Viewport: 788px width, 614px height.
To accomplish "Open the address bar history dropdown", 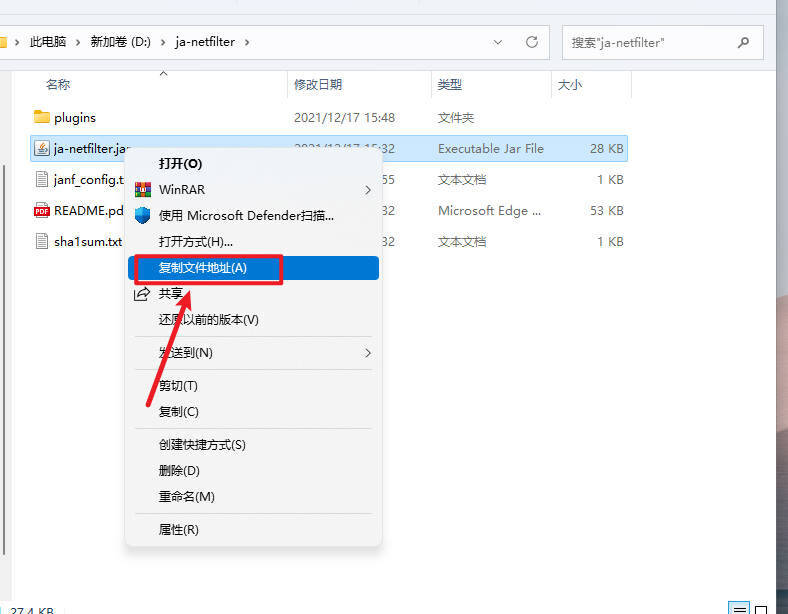I will point(498,42).
